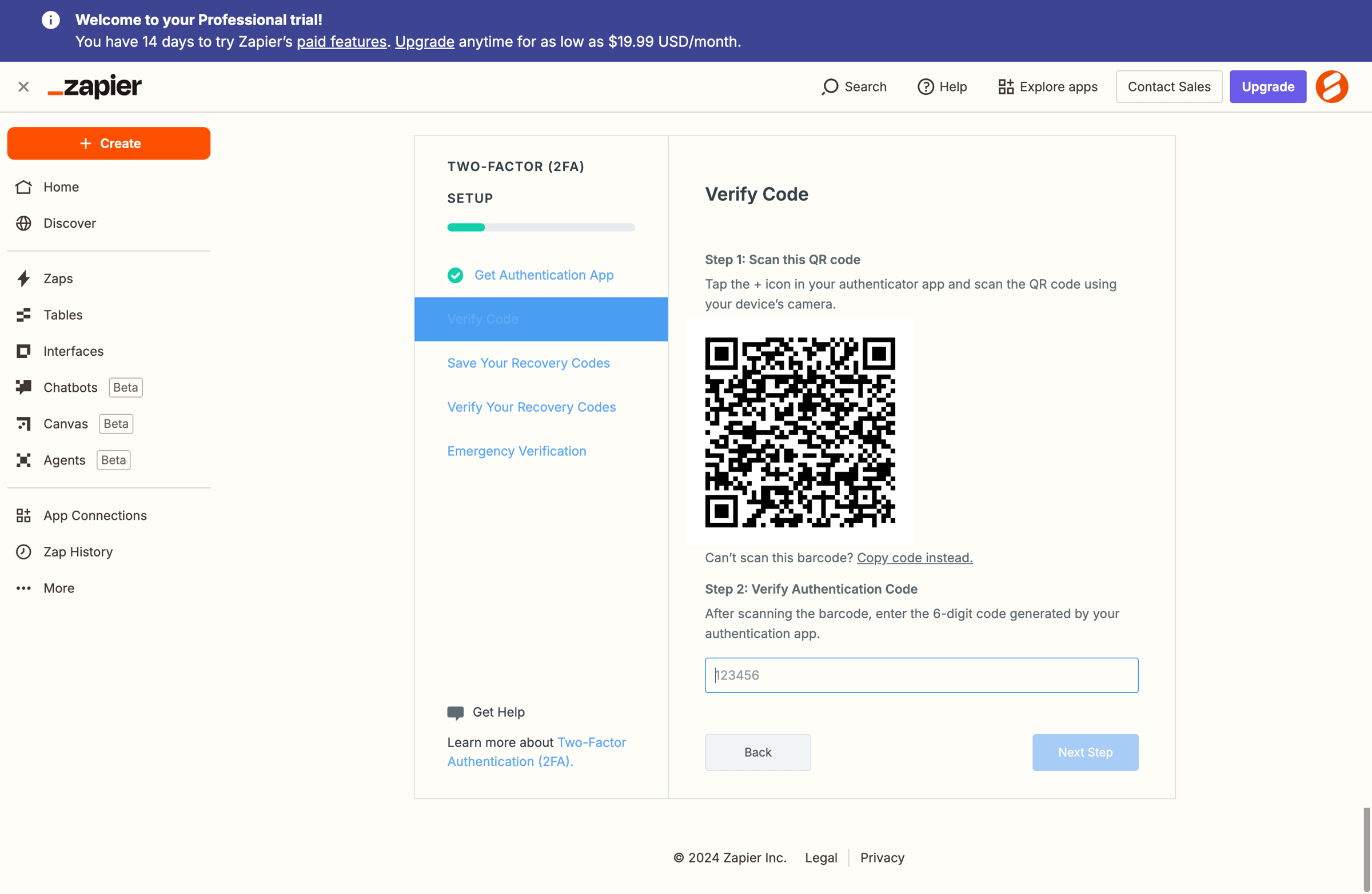Go to Get Authentication App step

(544, 275)
